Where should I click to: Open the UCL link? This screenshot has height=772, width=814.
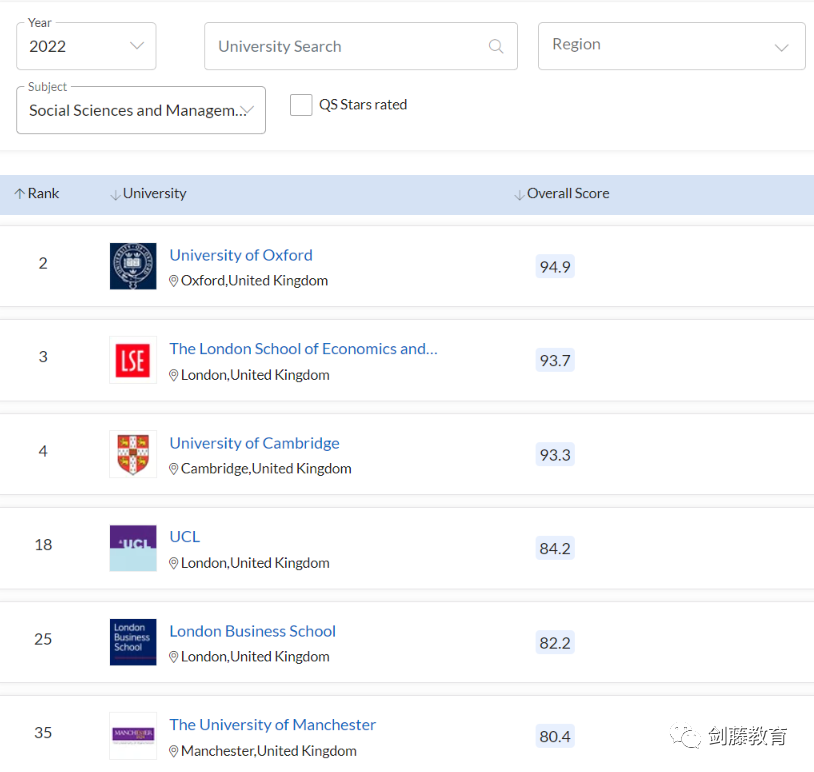pyautogui.click(x=185, y=536)
